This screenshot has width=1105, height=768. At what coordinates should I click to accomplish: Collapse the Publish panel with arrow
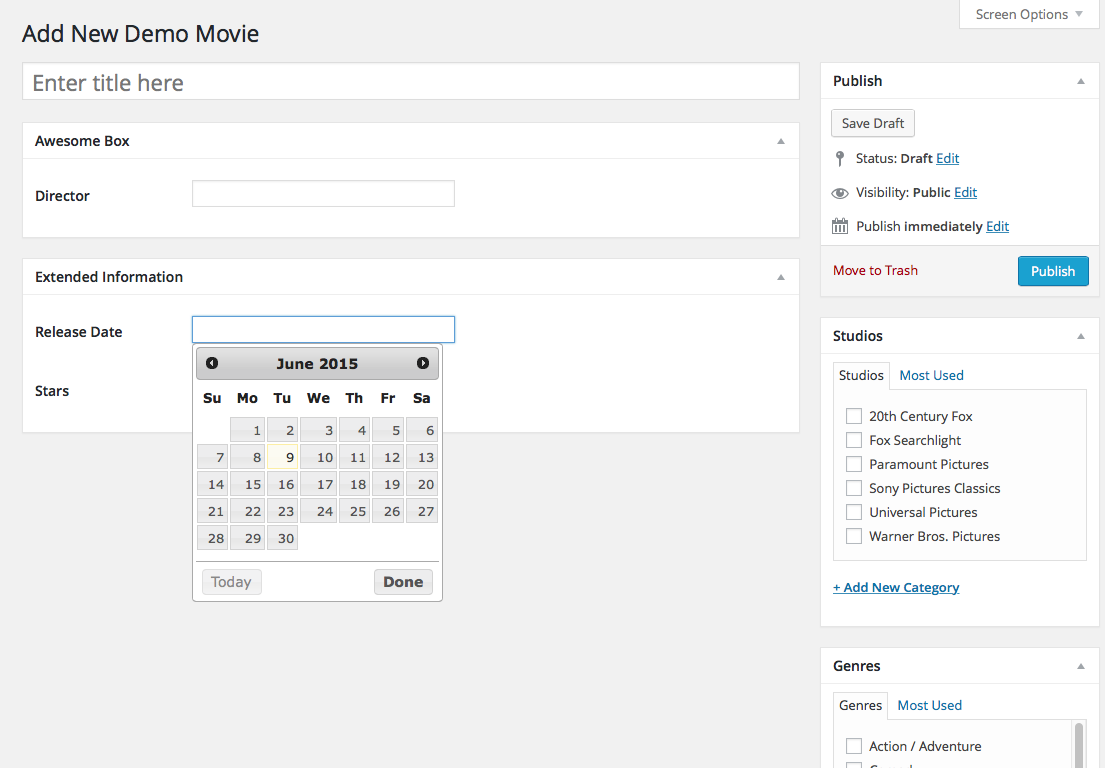click(x=1080, y=81)
